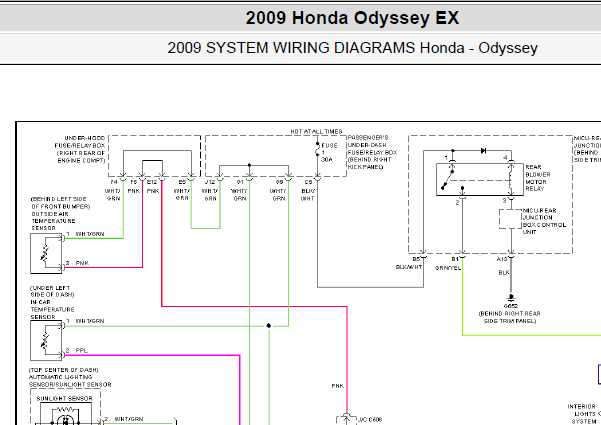Click the "PNK" label above J/C C608
This screenshot has height=425, width=601.
click(338, 386)
